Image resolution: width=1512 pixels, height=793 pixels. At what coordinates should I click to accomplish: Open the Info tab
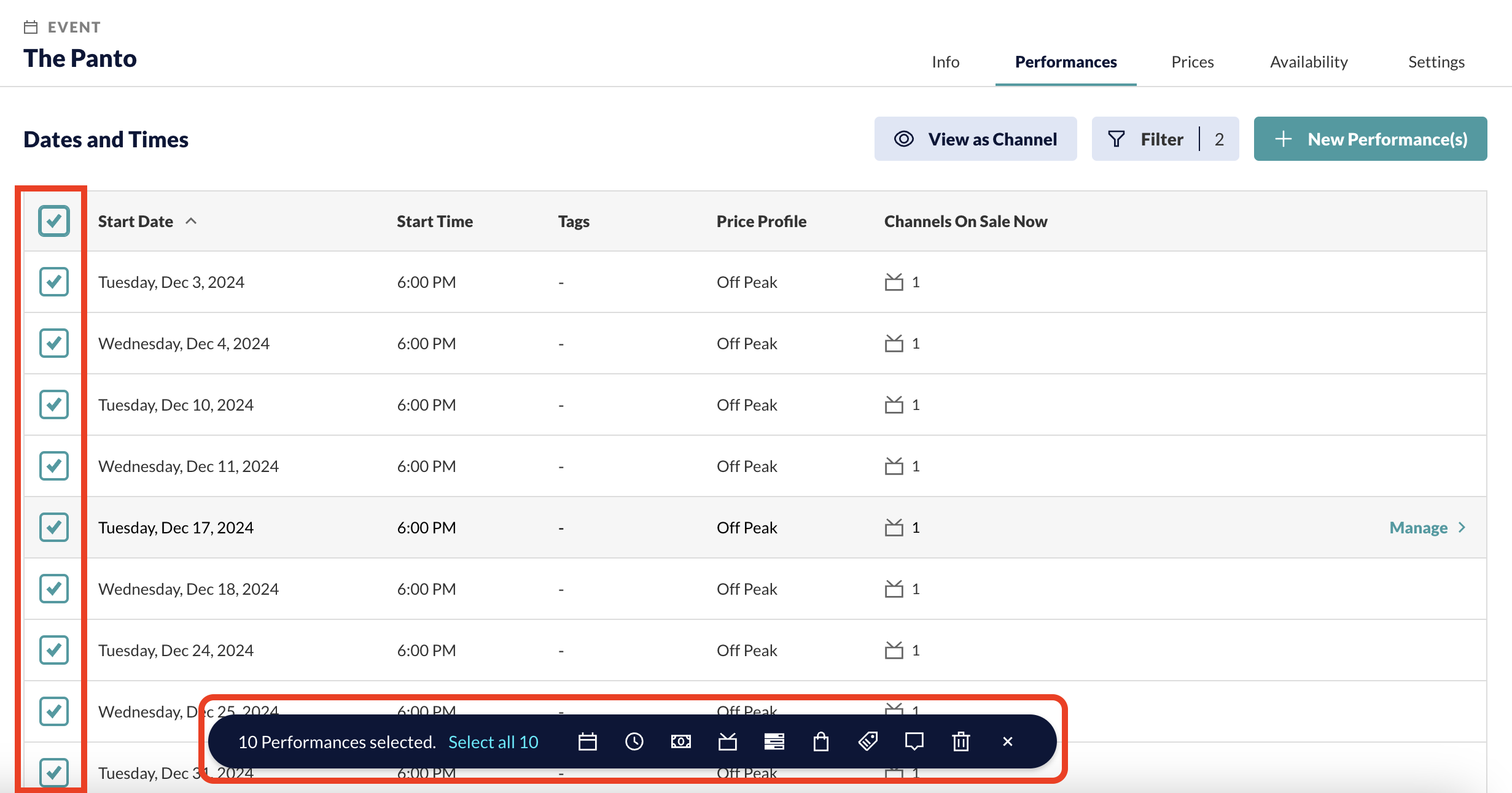945,62
